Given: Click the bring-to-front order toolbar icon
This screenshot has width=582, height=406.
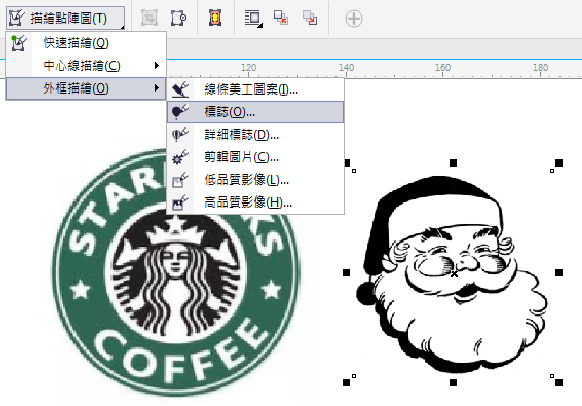Looking at the screenshot, I should [x=281, y=17].
